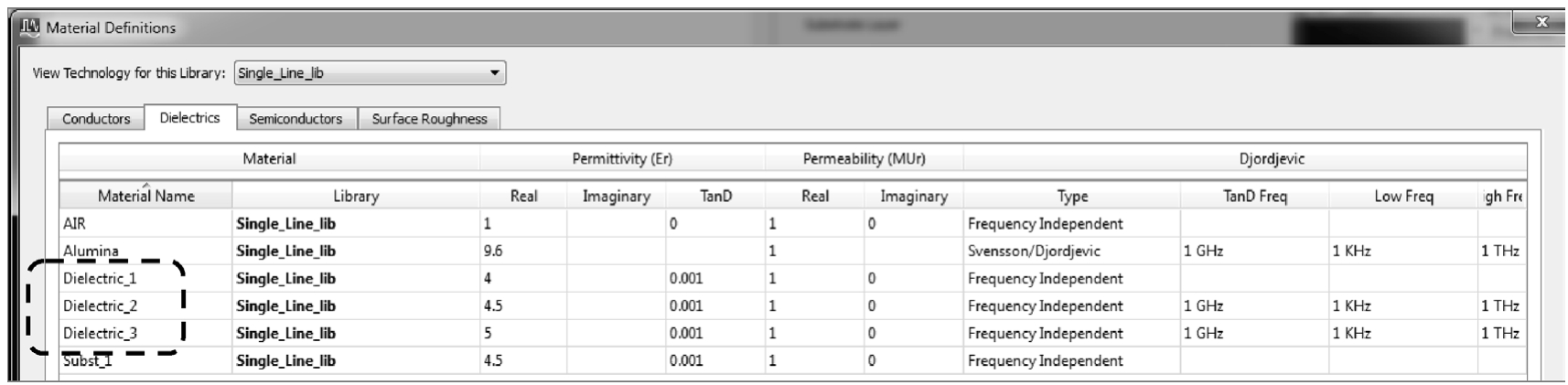
Task: Select the Subst_1 material row
Action: click(x=88, y=361)
